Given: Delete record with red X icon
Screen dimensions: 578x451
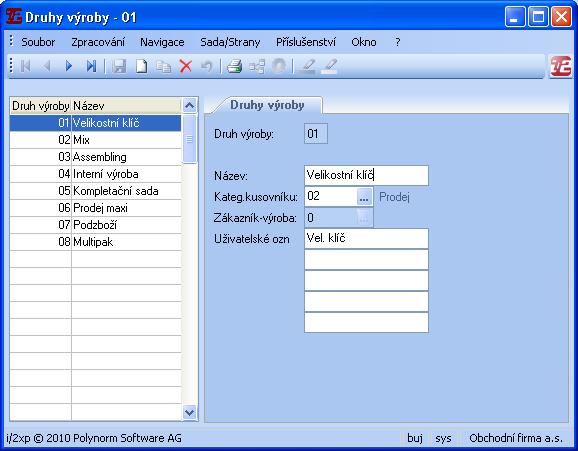Looking at the screenshot, I should coord(186,67).
